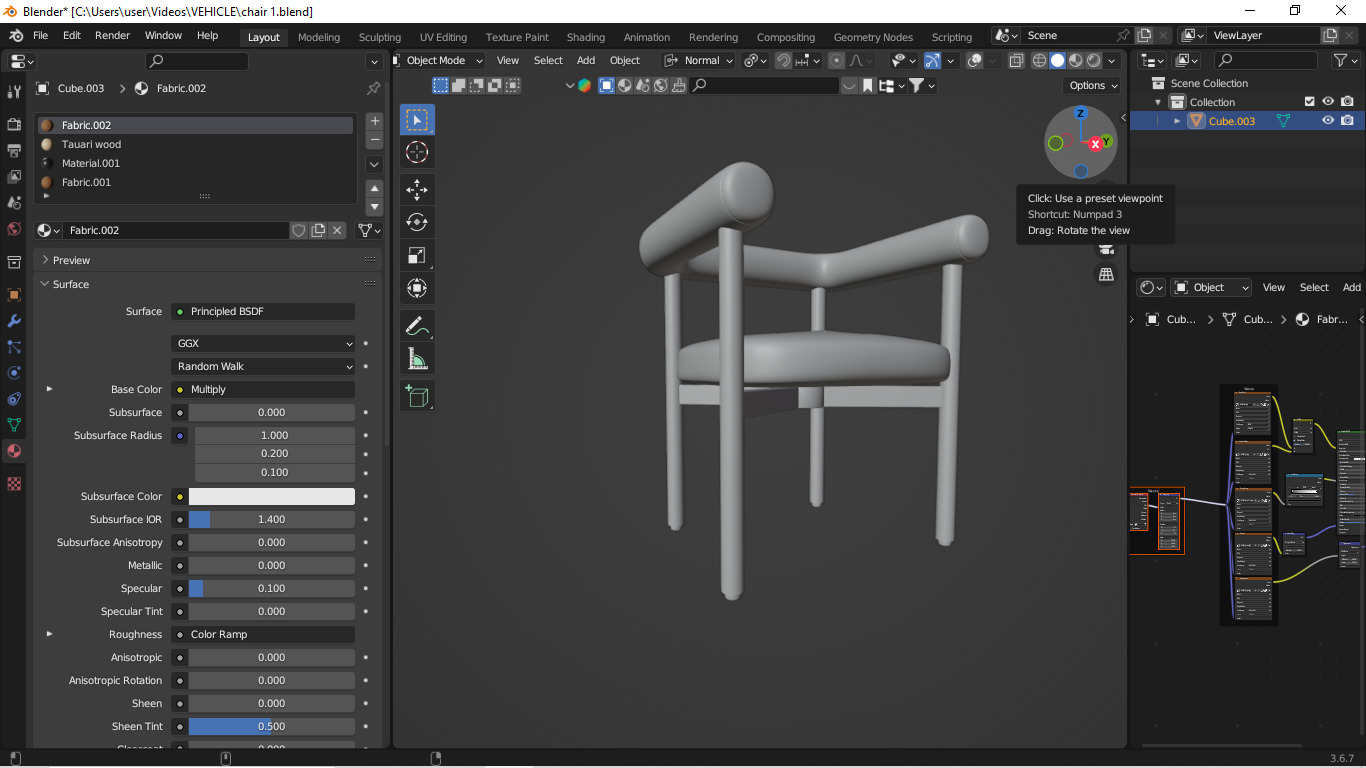Image resolution: width=1366 pixels, height=768 pixels.
Task: Open the View Layer properties tab
Action: pyautogui.click(x=14, y=177)
